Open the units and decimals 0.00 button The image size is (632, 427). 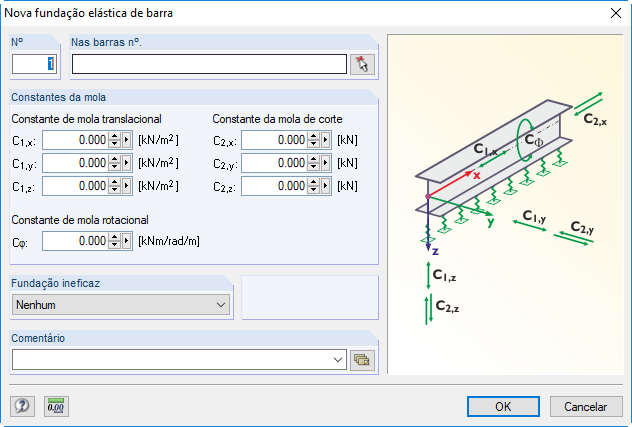(x=56, y=406)
